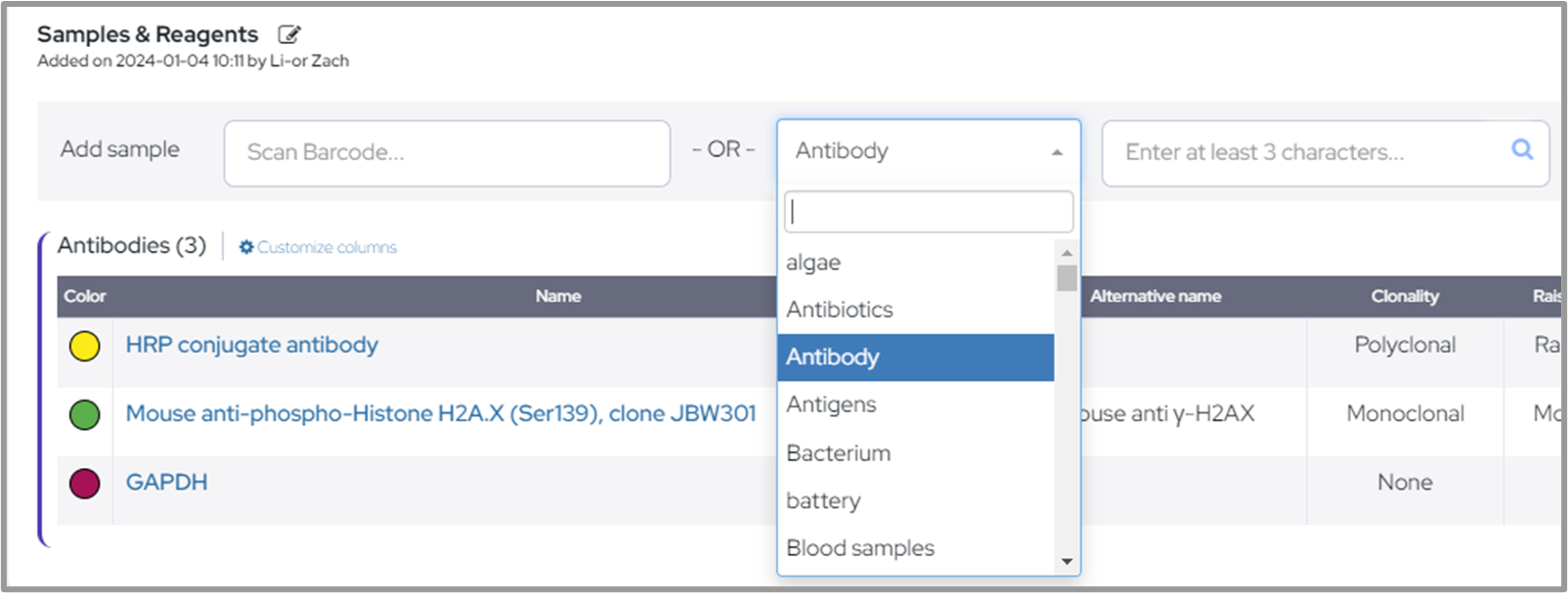1568x593 pixels.
Task: Click the yellow color circle for HRP antibody
Action: click(x=85, y=346)
